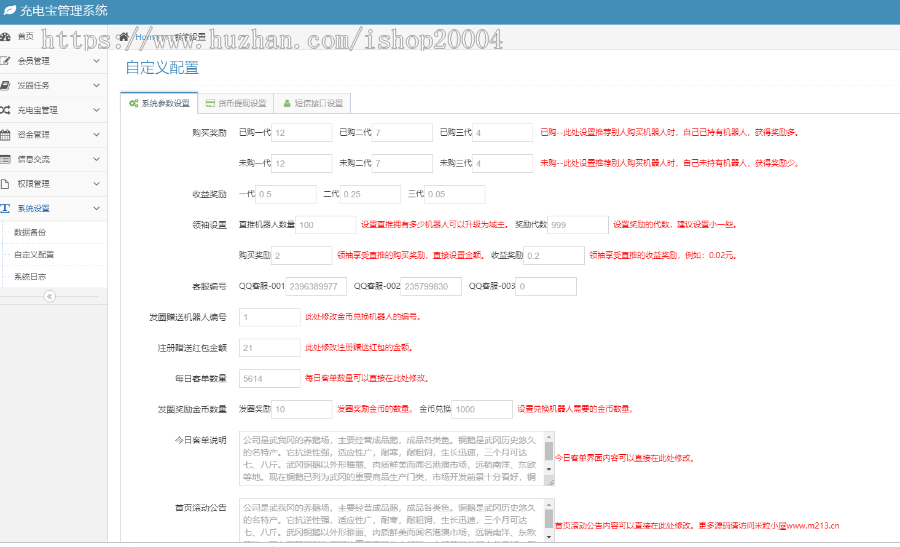Click inside 首页滚动公告 text area
Screen dimensions: 900x547
point(391,520)
